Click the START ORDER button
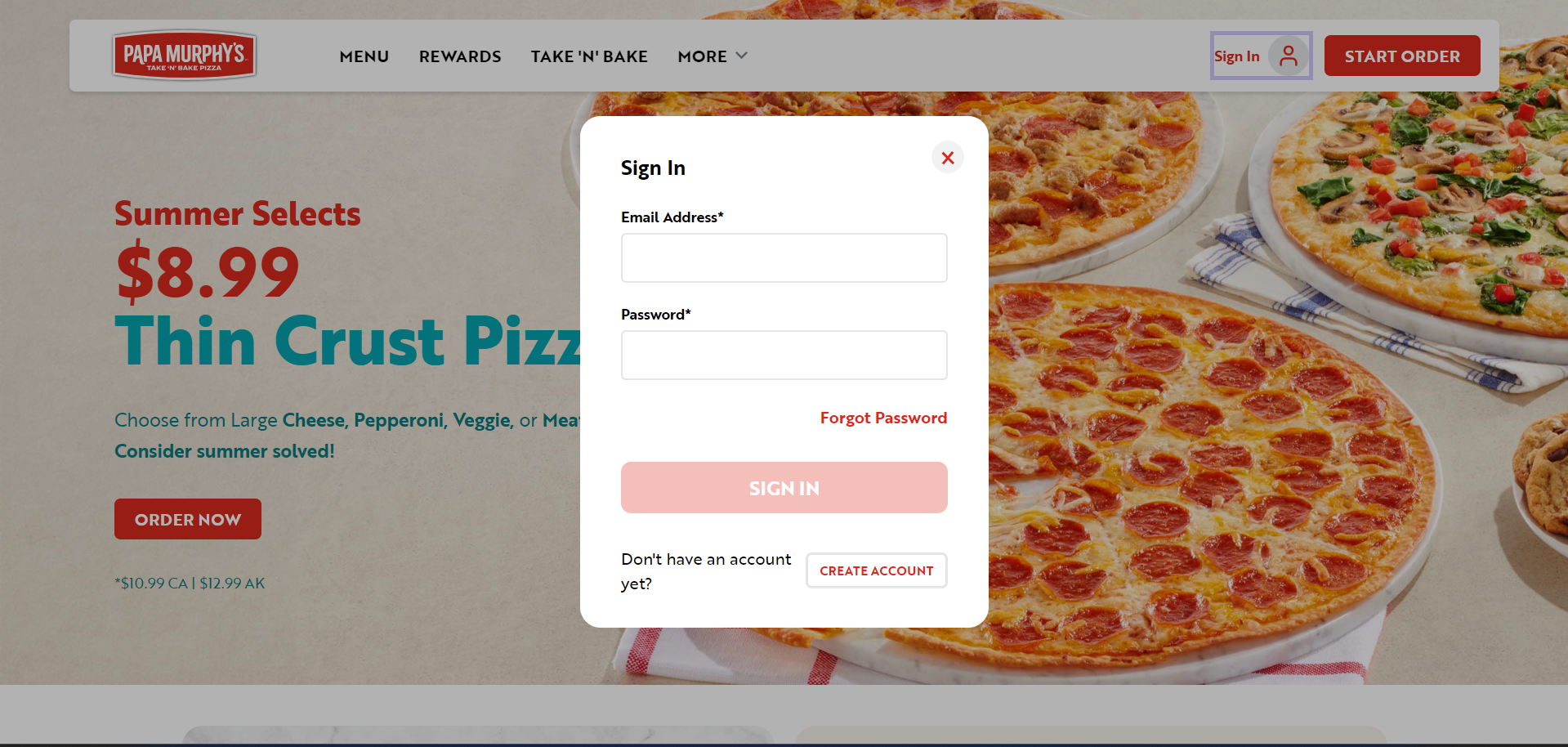 [x=1402, y=56]
